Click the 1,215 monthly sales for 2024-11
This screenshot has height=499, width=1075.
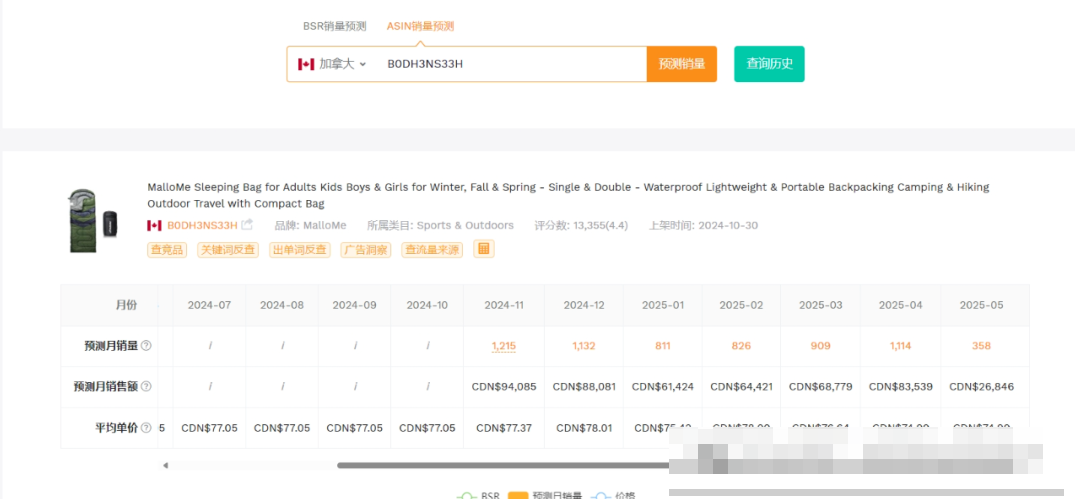[x=503, y=346]
